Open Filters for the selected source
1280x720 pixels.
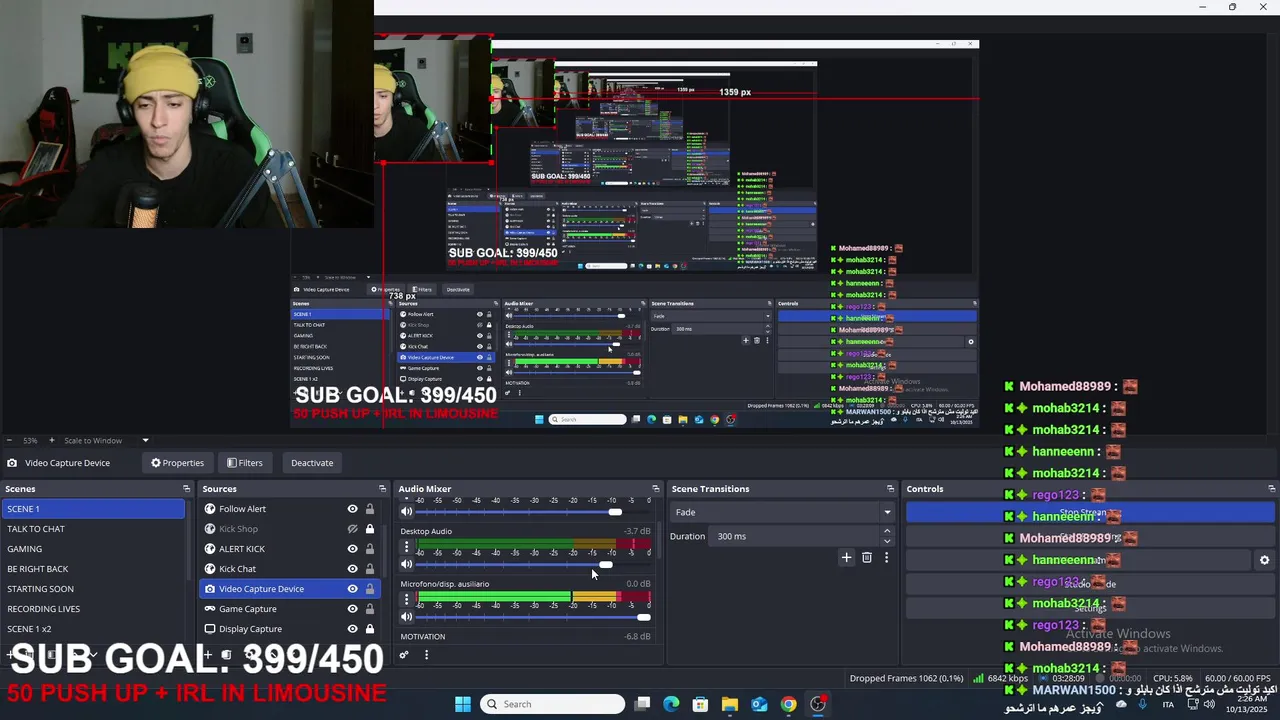click(245, 463)
